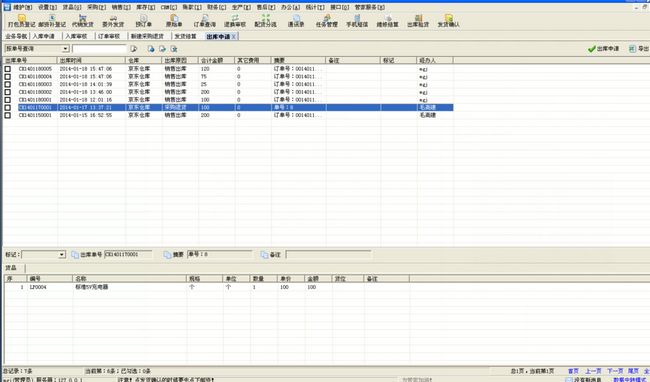Image resolution: width=650 pixels, height=382 pixels.
Task: Click the search text box beside 按单号查询
Action: tap(99, 49)
